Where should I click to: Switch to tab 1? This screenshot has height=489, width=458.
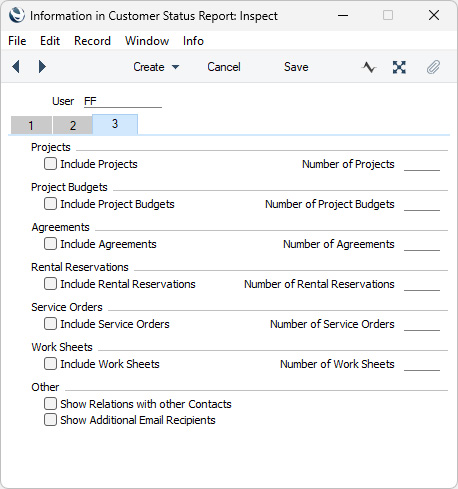coord(31,125)
